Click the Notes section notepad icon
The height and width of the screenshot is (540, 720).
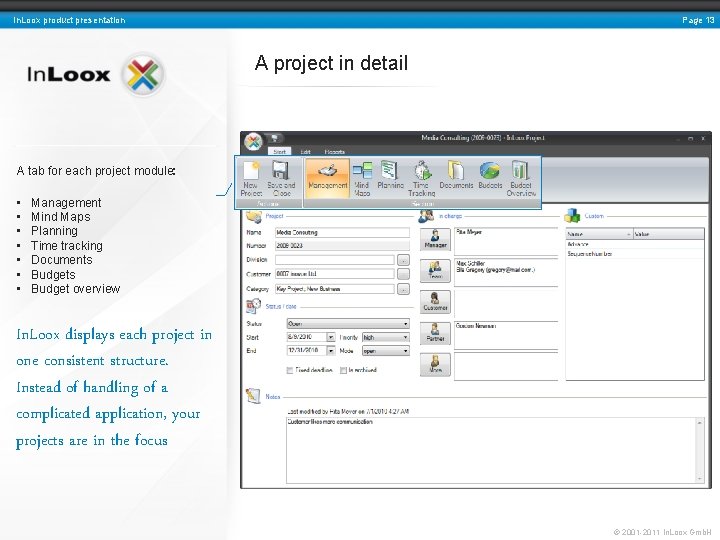tap(253, 395)
